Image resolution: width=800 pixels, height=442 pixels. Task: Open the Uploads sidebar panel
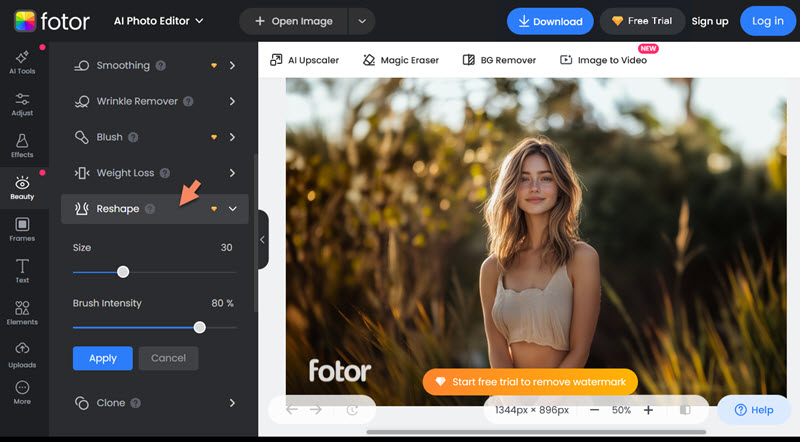pyautogui.click(x=22, y=354)
